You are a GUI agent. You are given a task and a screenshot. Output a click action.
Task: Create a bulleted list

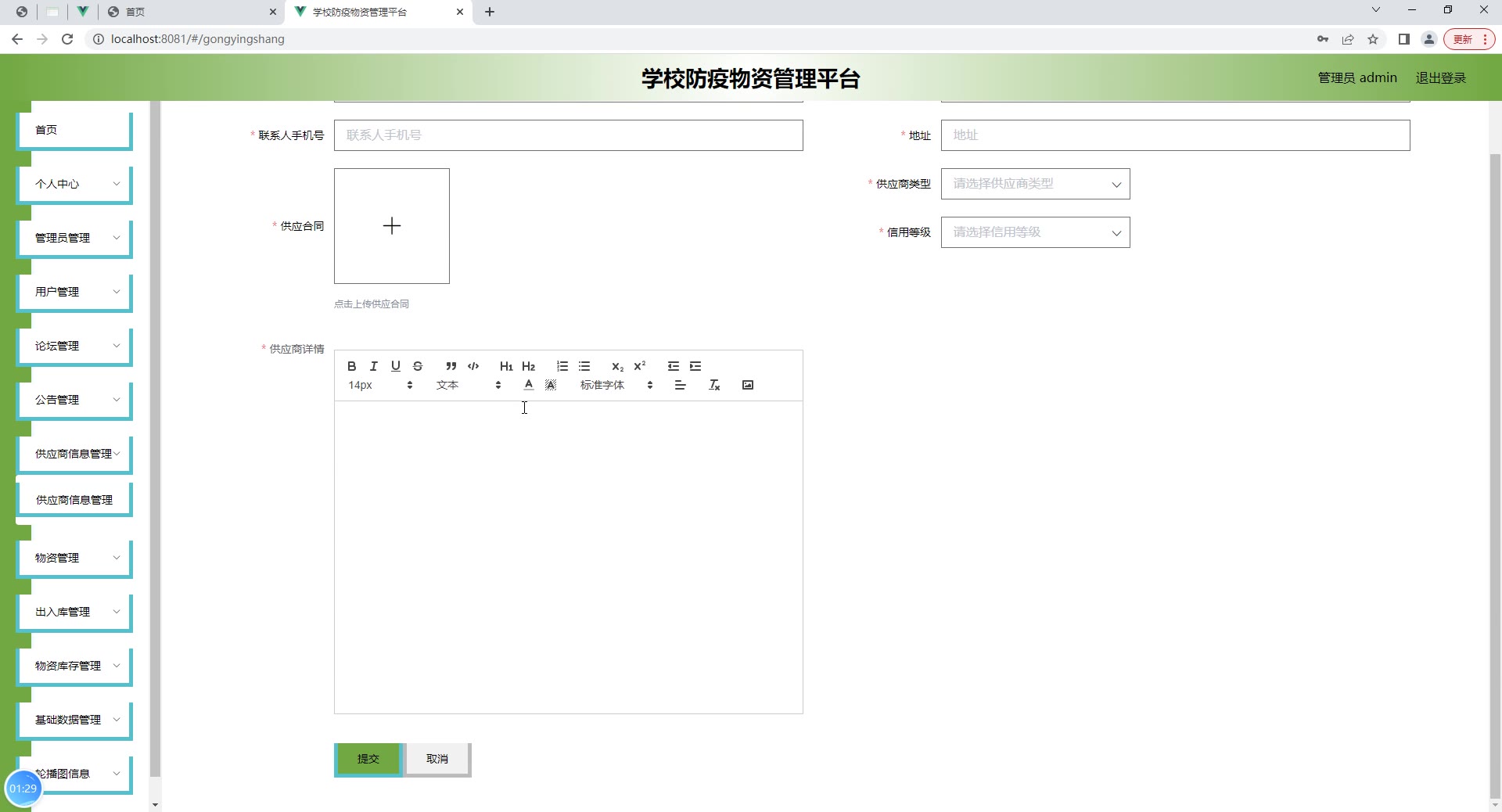pyautogui.click(x=584, y=366)
